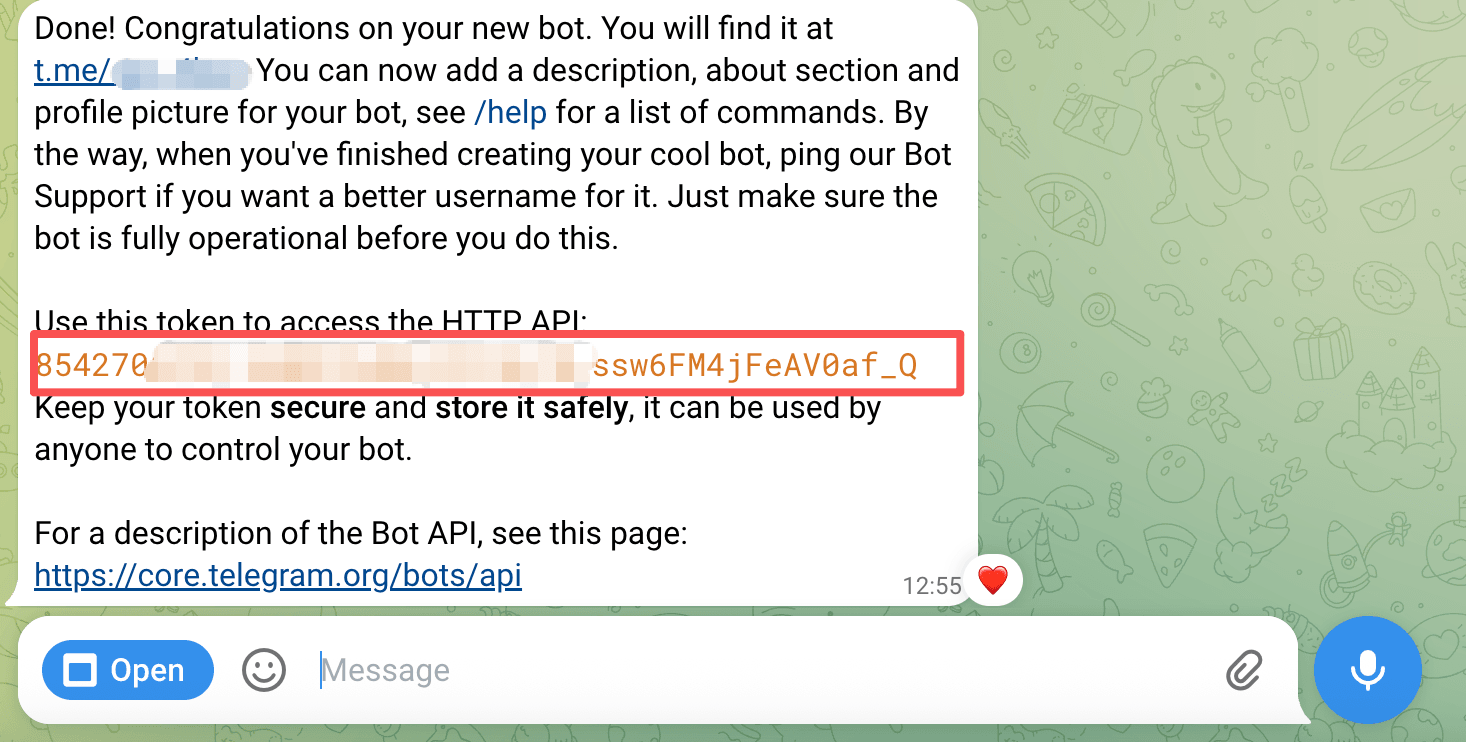Screen dimensions: 1466x742
Task: Click the red heart reaction on message
Action: click(992, 581)
